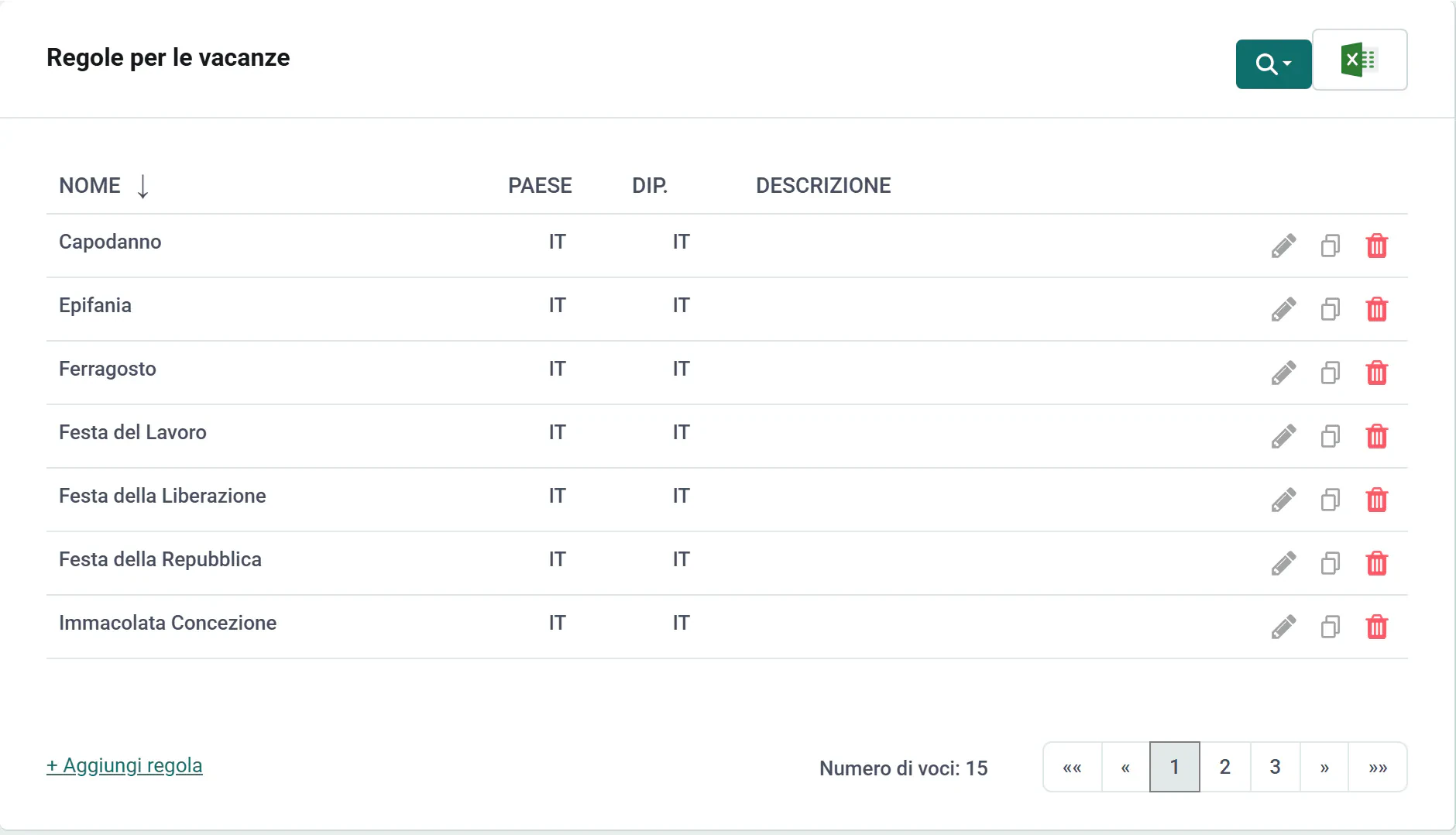Jump to next page with » button
This screenshot has height=835, width=1456.
point(1324,767)
